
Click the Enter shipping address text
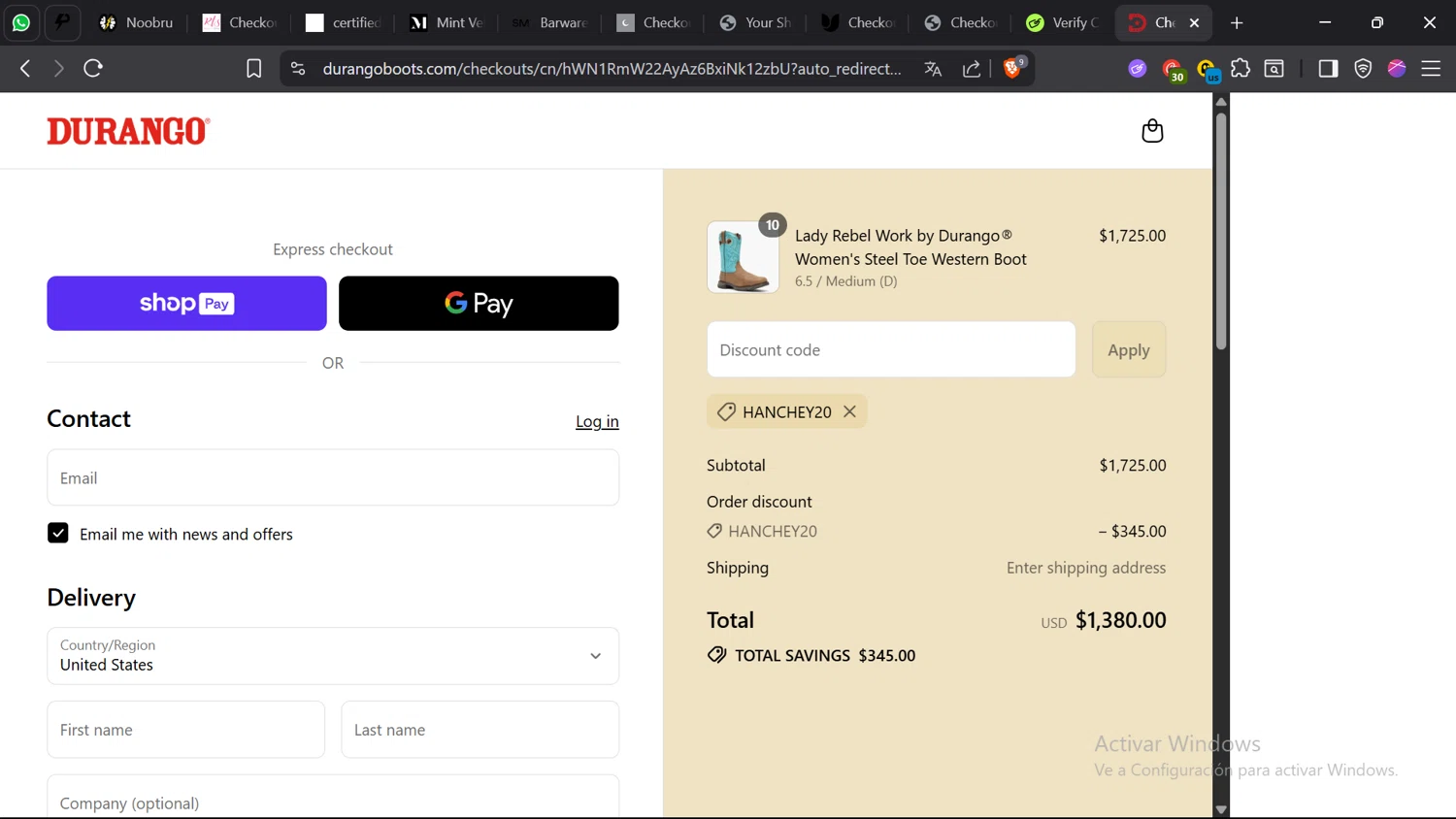click(x=1086, y=568)
